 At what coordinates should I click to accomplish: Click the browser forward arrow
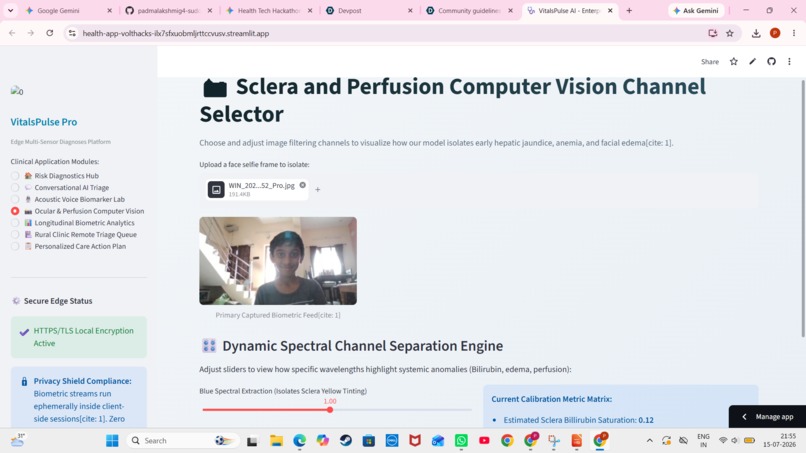click(31, 33)
